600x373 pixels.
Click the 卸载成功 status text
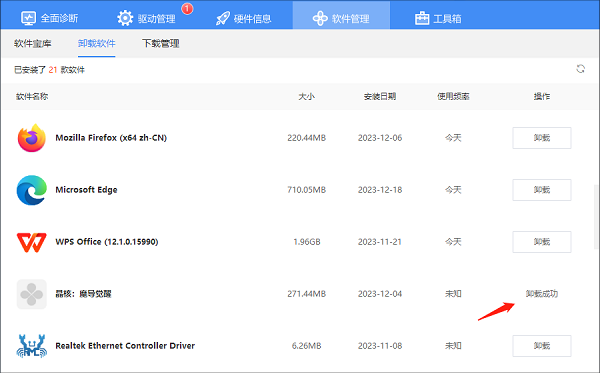coord(542,294)
